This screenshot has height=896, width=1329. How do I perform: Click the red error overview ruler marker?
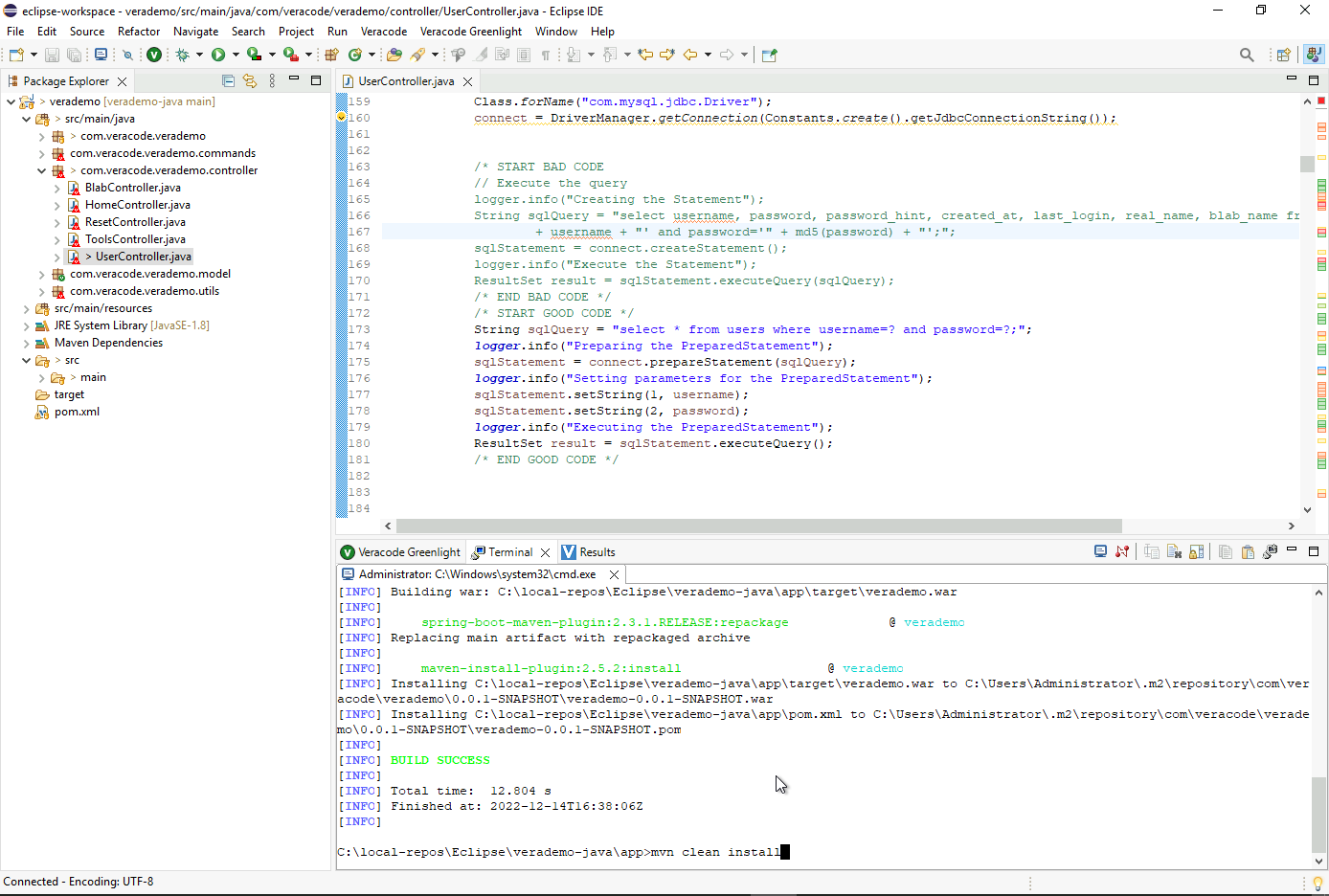point(1321,101)
